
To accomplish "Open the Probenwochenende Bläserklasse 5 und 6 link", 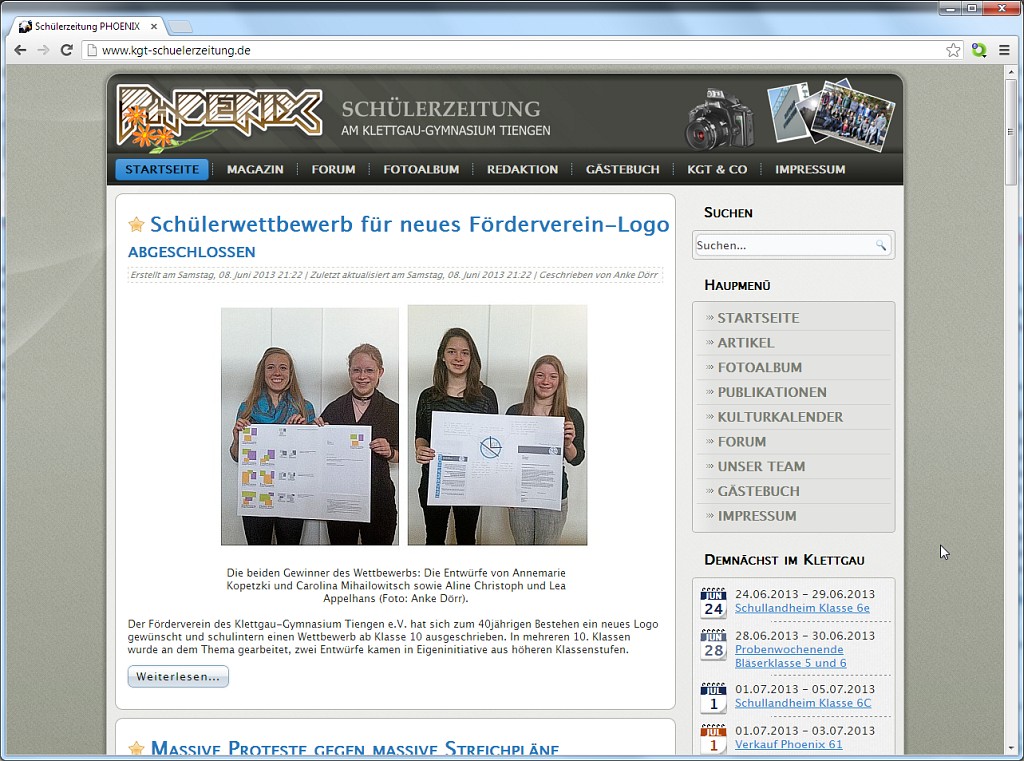I will 790,656.
